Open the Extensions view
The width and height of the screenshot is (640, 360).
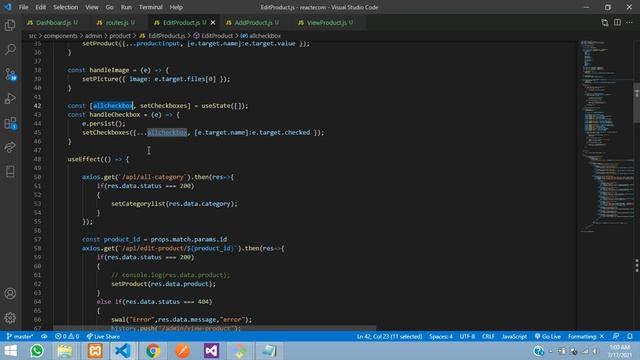coord(10,123)
